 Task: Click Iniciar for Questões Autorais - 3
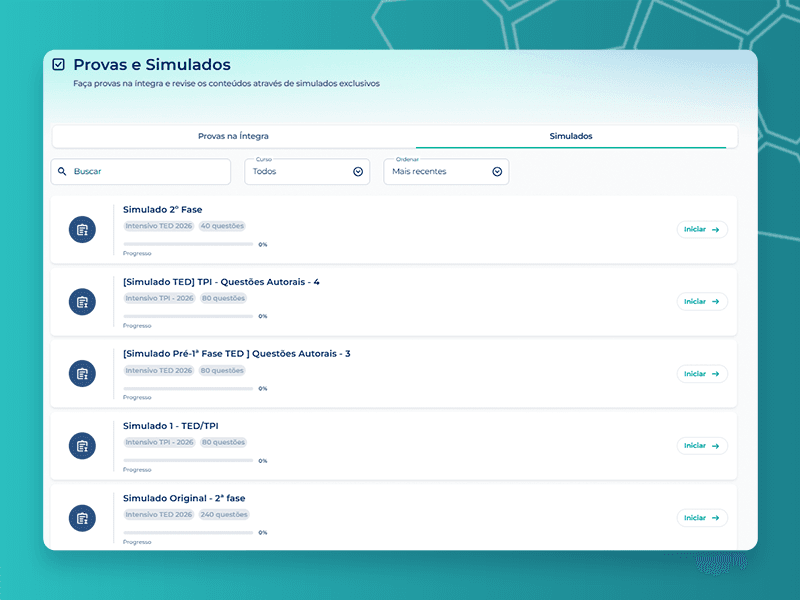click(702, 373)
